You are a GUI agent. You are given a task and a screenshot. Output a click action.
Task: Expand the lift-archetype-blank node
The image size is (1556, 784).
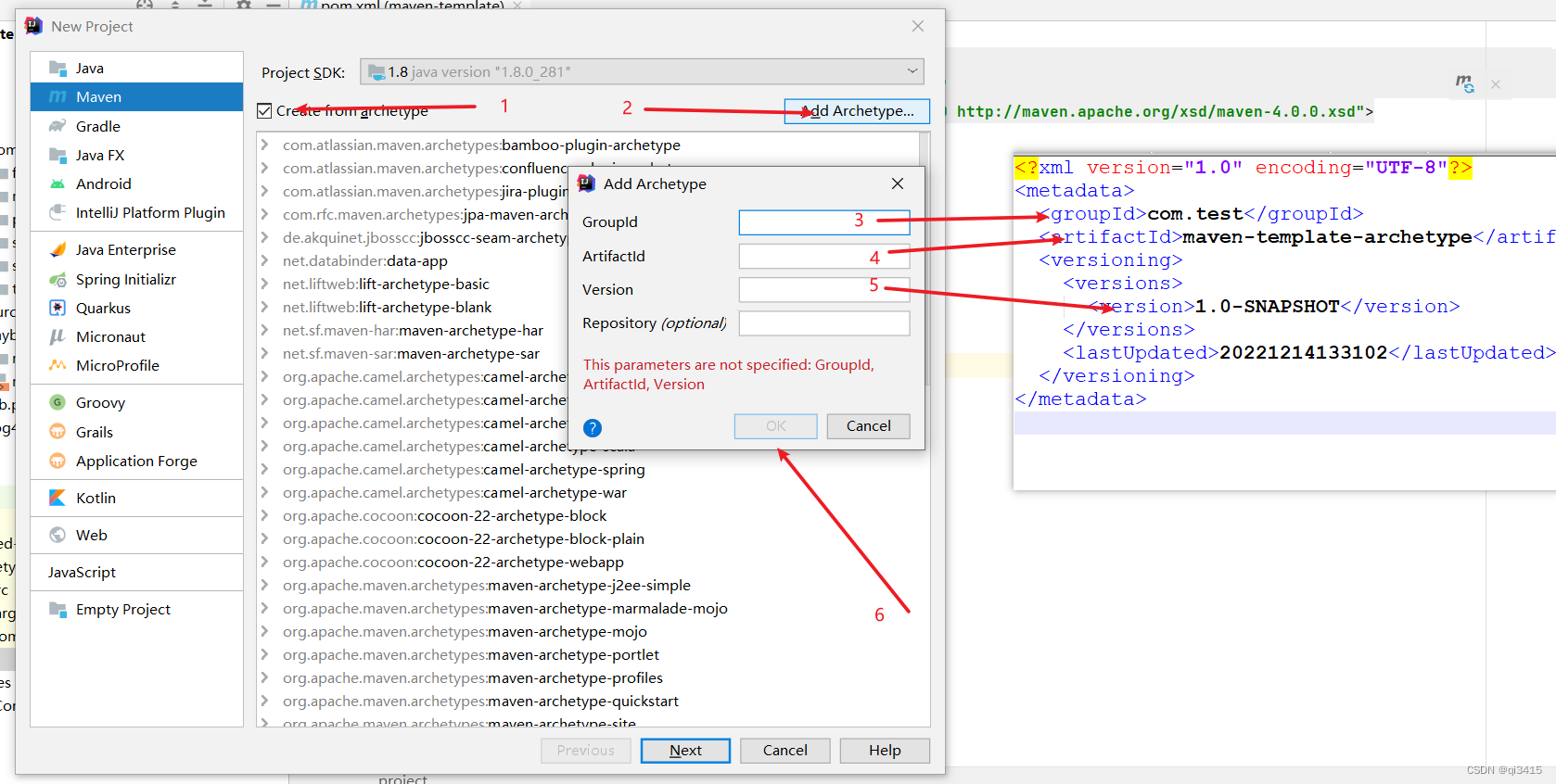click(265, 307)
